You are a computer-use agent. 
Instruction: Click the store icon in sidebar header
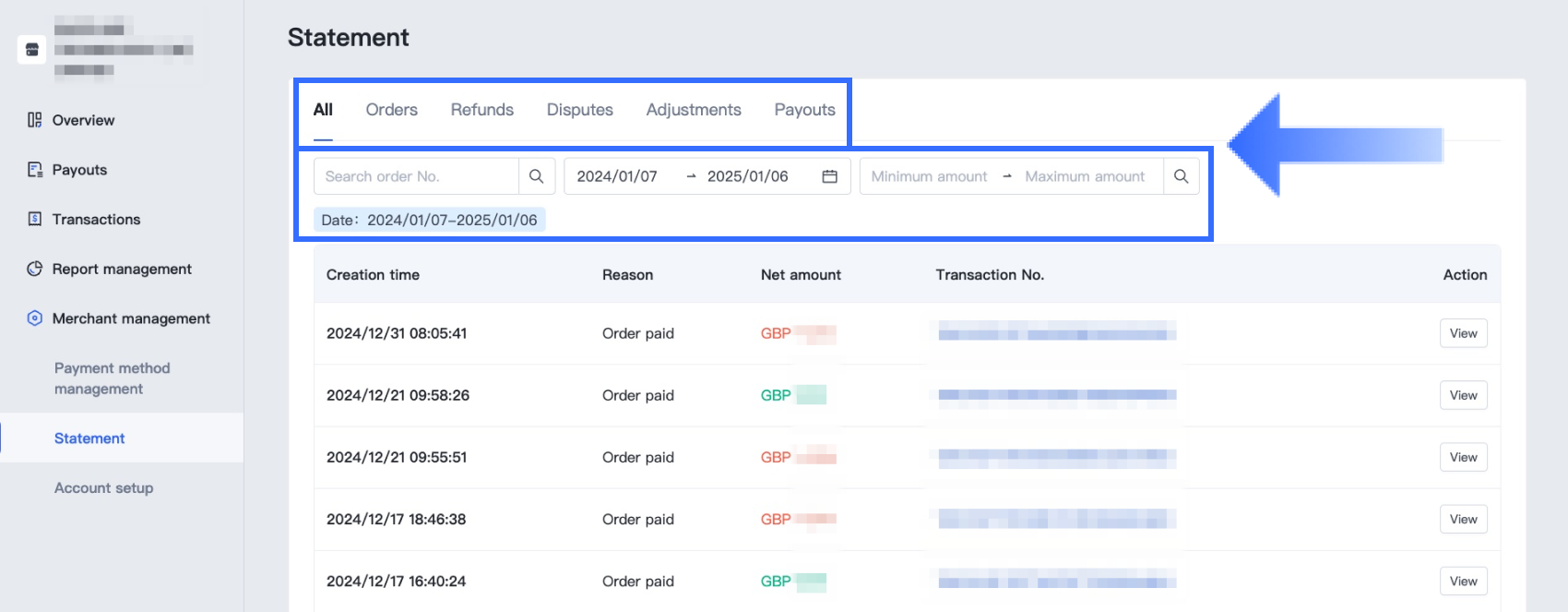click(x=31, y=49)
